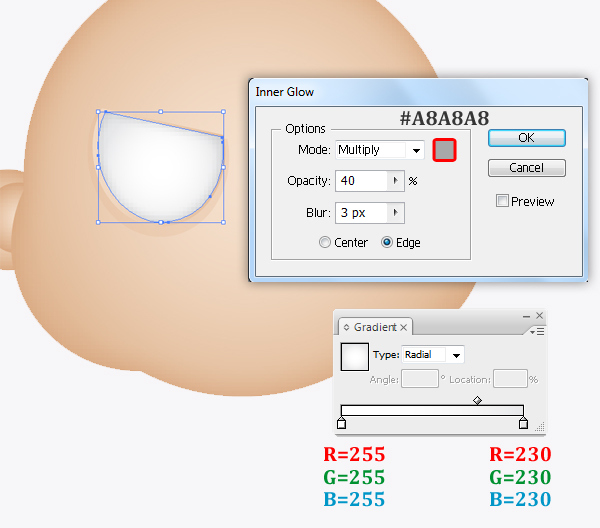The width and height of the screenshot is (600, 528).
Task: Select the Edge radio button
Action: [386, 242]
